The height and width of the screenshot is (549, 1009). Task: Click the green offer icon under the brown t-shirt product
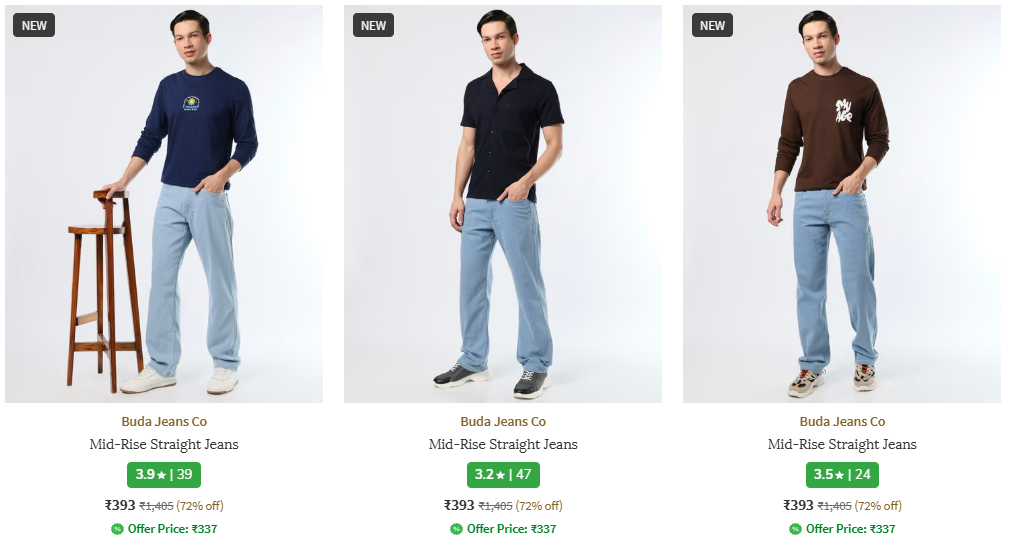click(795, 529)
